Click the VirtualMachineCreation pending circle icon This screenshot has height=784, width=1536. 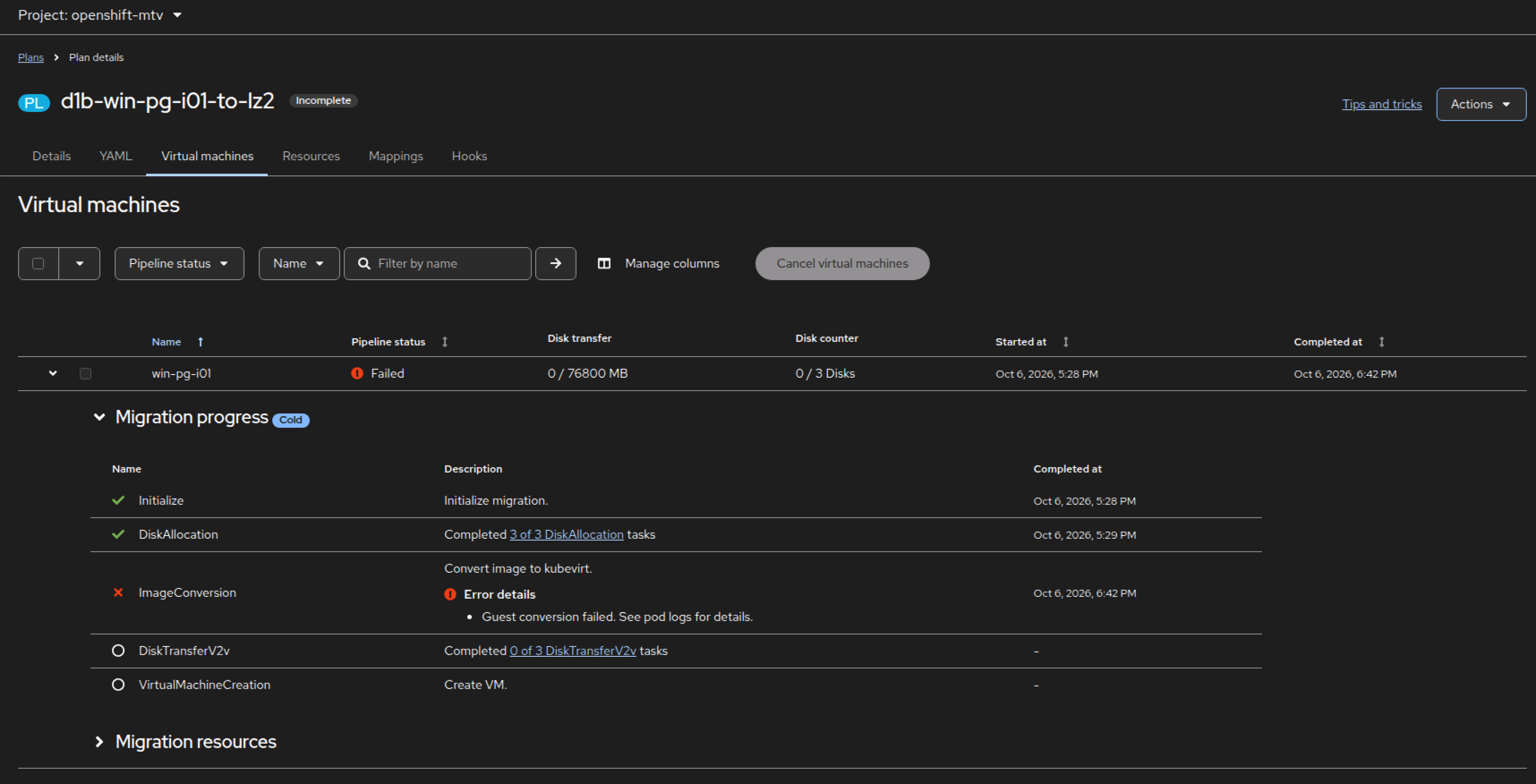(118, 685)
